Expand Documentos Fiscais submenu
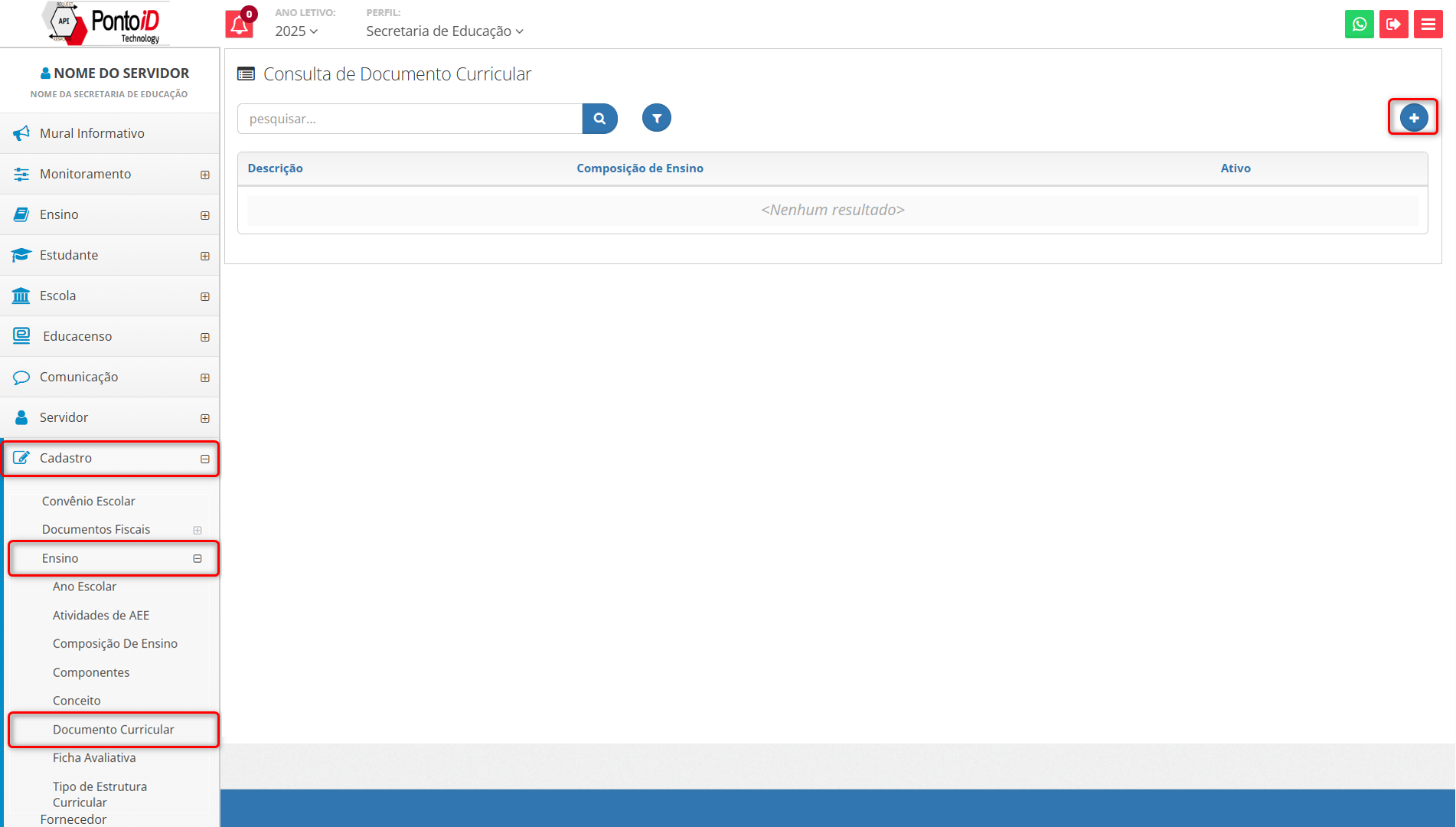The image size is (1456, 827). (198, 530)
